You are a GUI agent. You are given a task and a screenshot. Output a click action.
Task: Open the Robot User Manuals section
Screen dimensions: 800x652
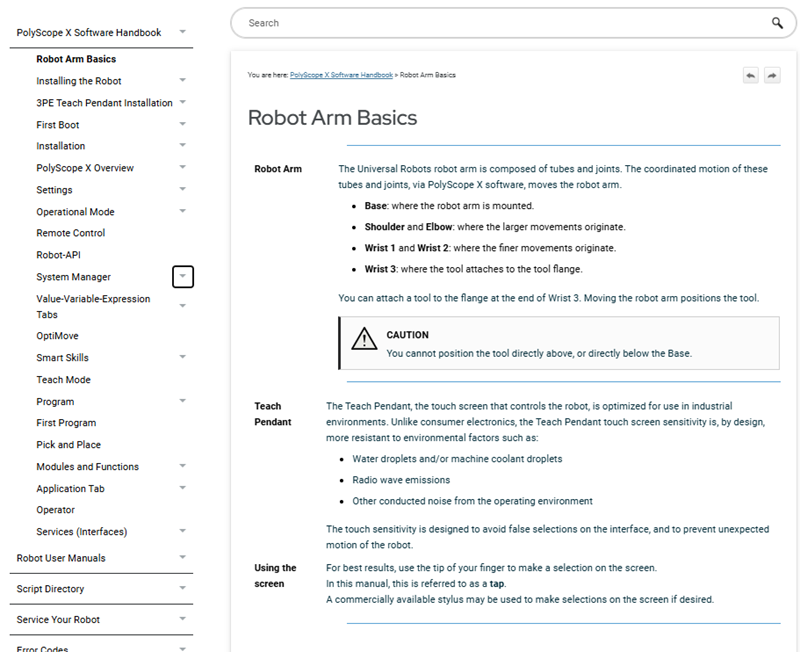click(x=61, y=558)
